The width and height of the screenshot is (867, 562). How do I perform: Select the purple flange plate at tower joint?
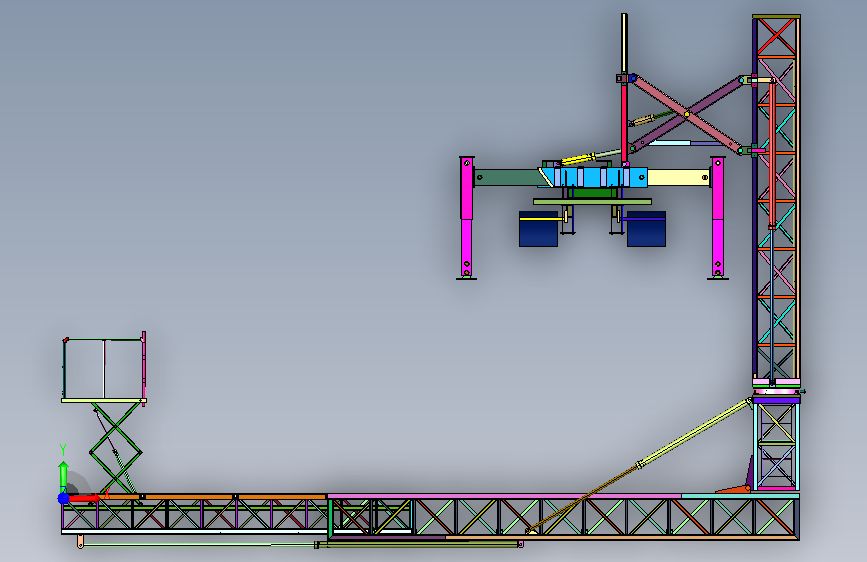(776, 400)
